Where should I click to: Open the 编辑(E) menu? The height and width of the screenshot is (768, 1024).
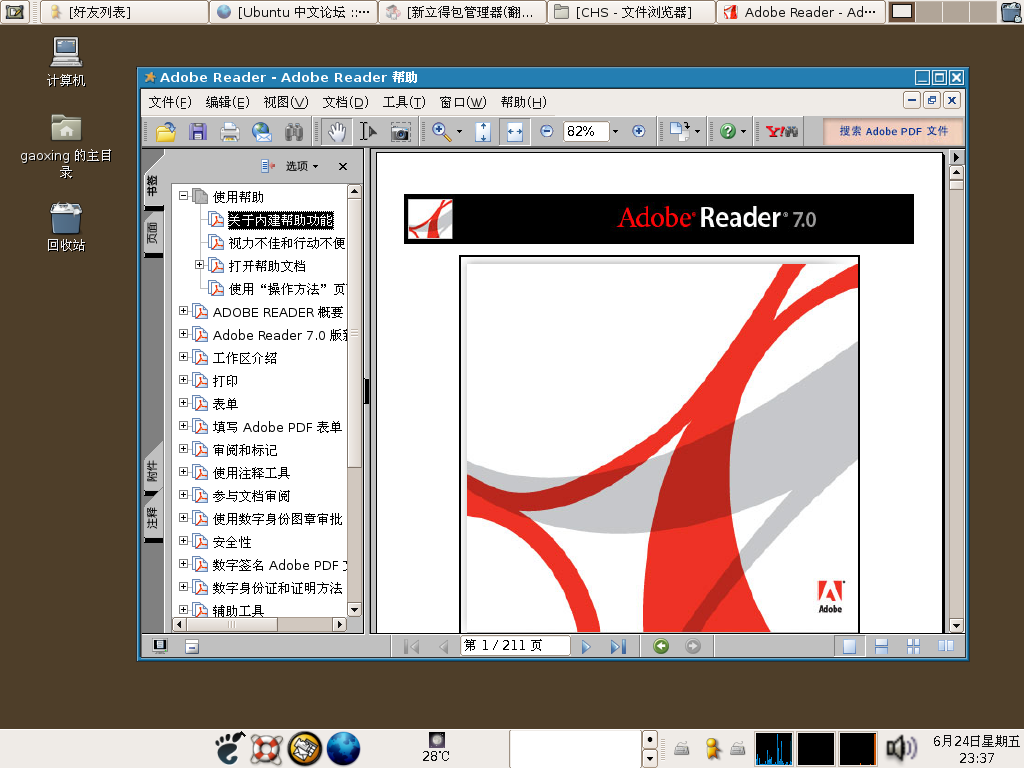click(227, 103)
